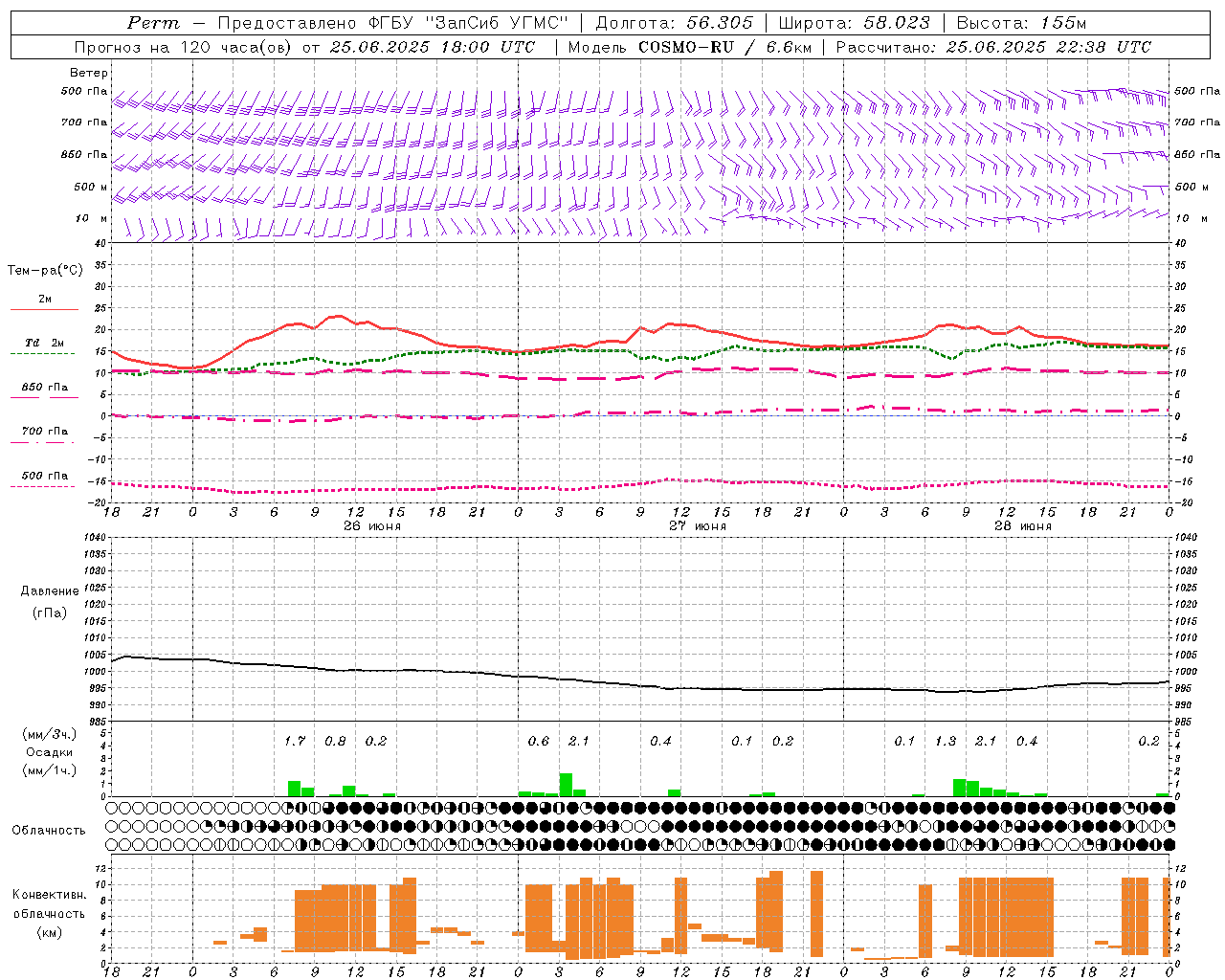1225x980 pixels.
Task: Click the Тем-ра(°C) axis title
Action: (45, 271)
